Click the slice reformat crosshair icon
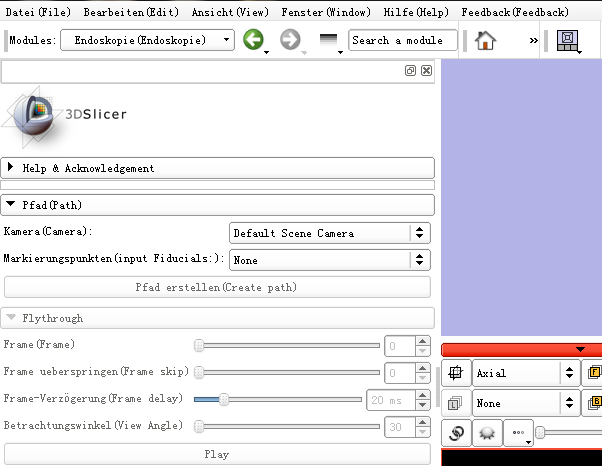 pyautogui.click(x=455, y=373)
